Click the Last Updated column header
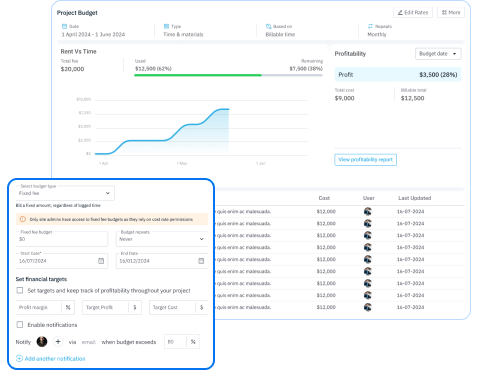Image resolution: width=484 pixels, height=370 pixels. point(415,198)
